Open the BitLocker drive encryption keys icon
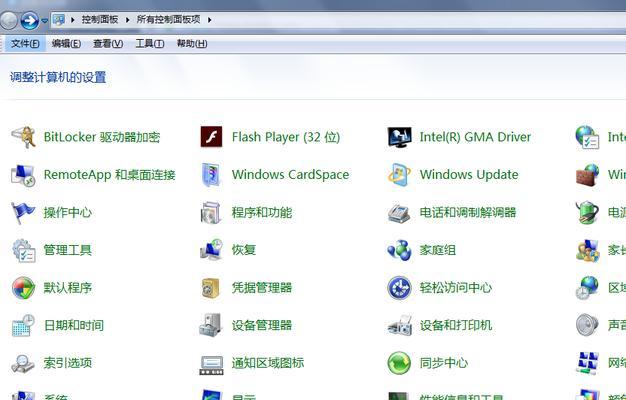Screen dimensions: 626x400 [23, 137]
